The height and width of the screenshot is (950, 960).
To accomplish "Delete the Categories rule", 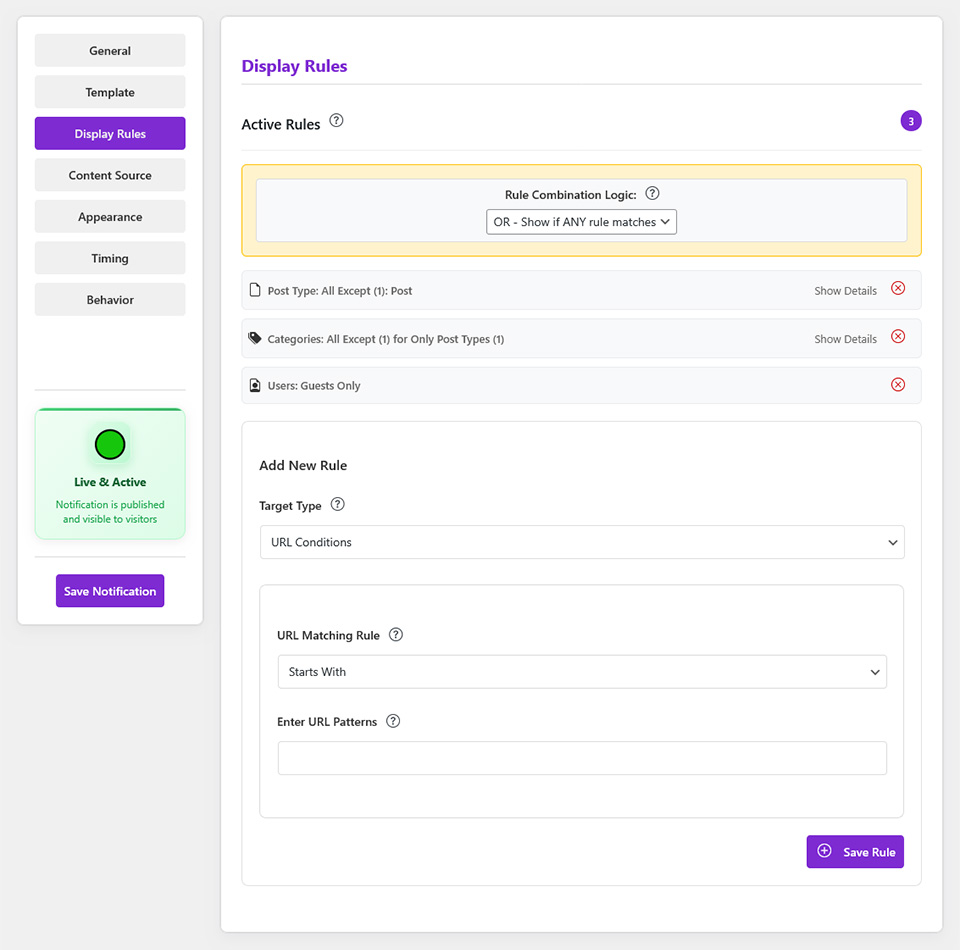I will click(898, 336).
